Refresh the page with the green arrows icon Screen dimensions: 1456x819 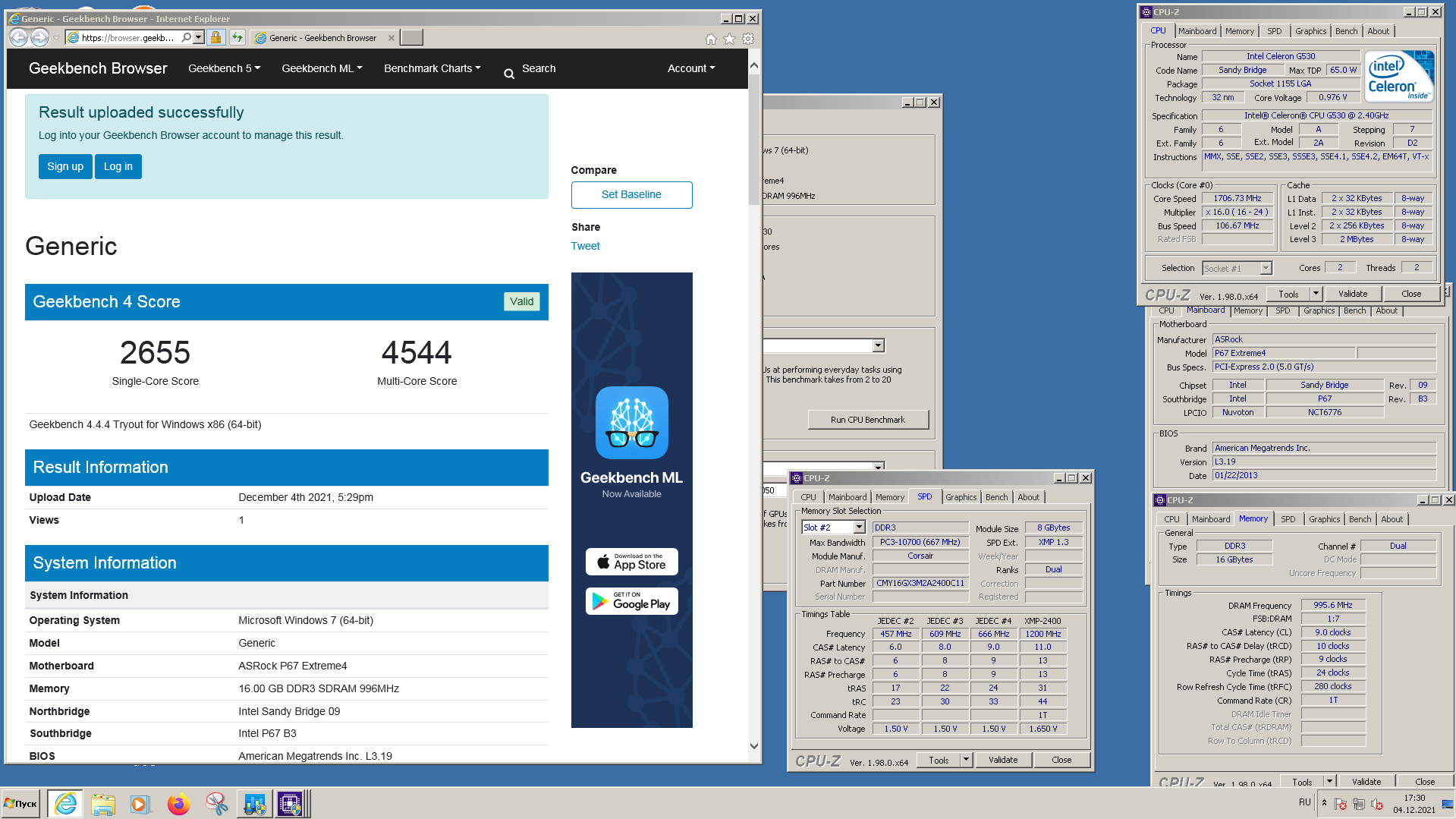tap(237, 37)
